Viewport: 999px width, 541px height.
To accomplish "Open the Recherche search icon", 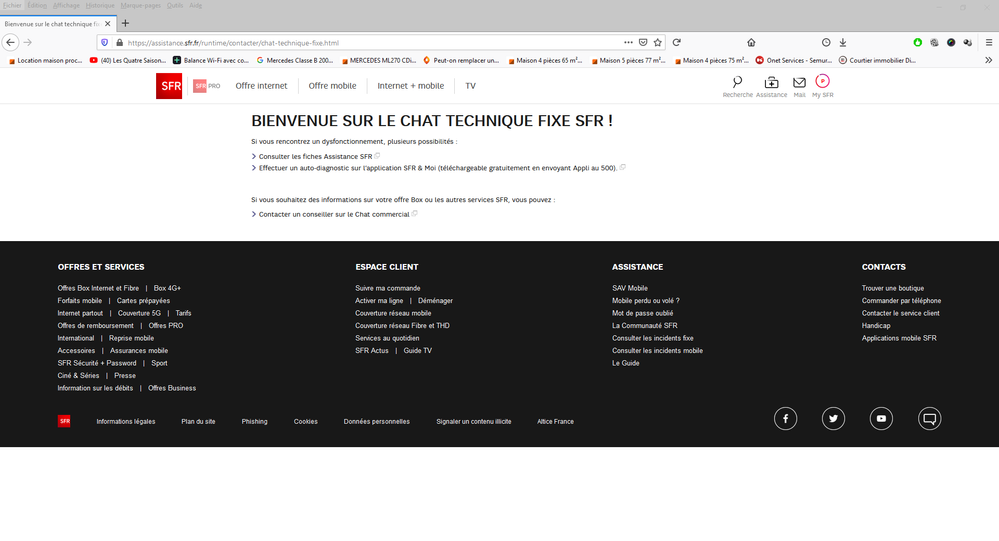I will coord(737,83).
